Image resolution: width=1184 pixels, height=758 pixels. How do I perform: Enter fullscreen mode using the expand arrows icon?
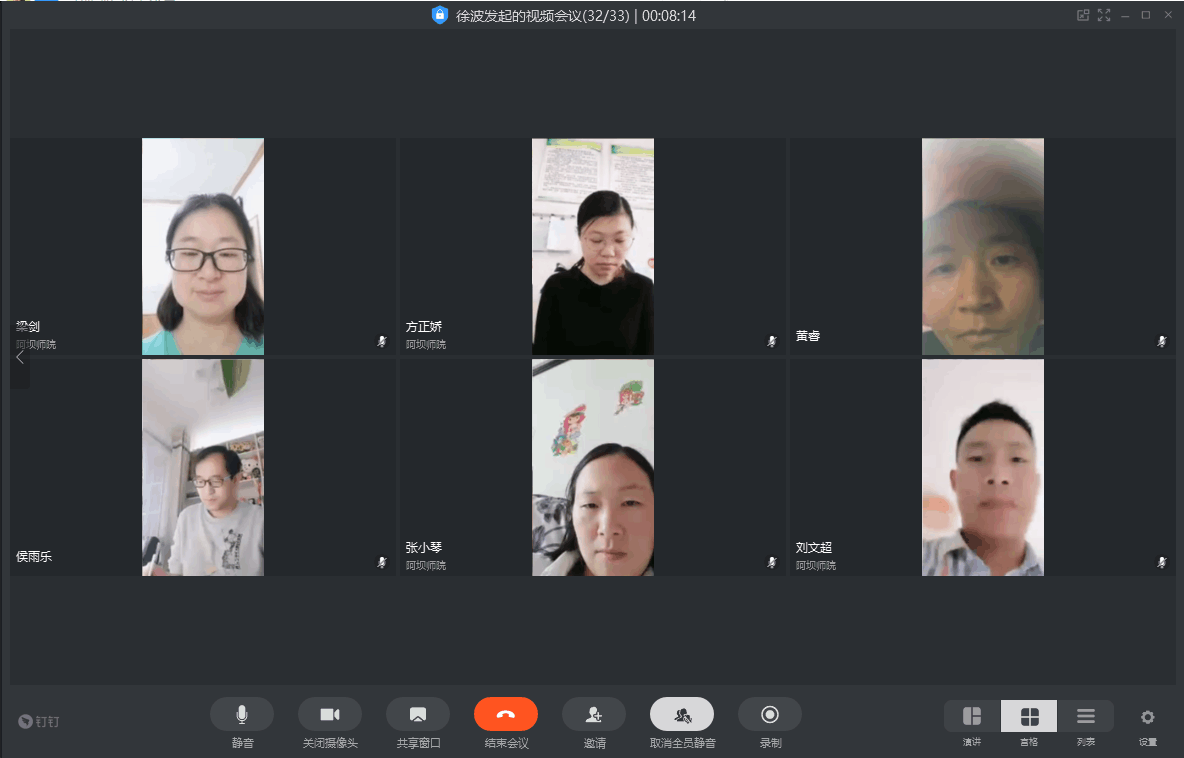click(1104, 15)
